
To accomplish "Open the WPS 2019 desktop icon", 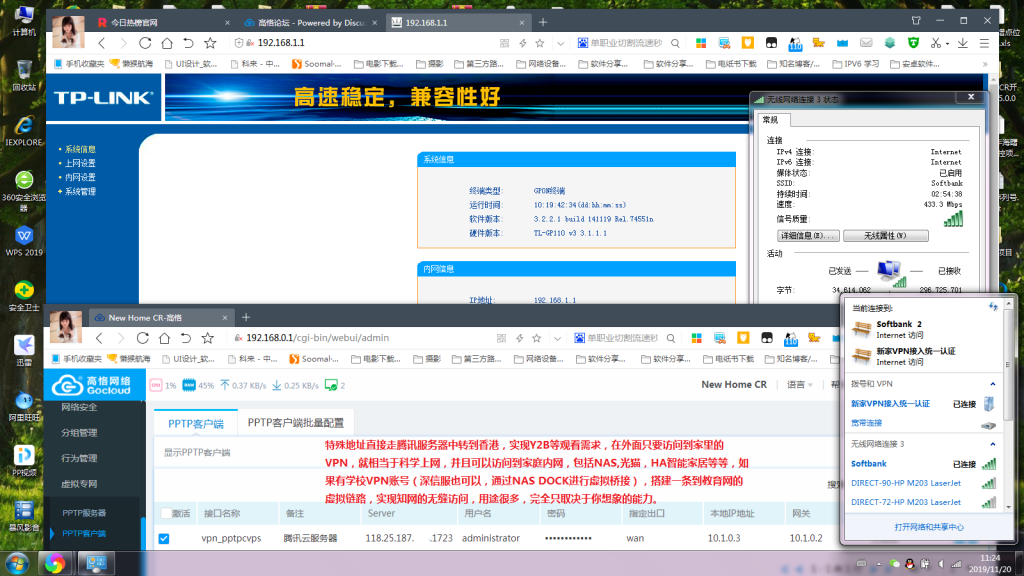I will click(24, 241).
